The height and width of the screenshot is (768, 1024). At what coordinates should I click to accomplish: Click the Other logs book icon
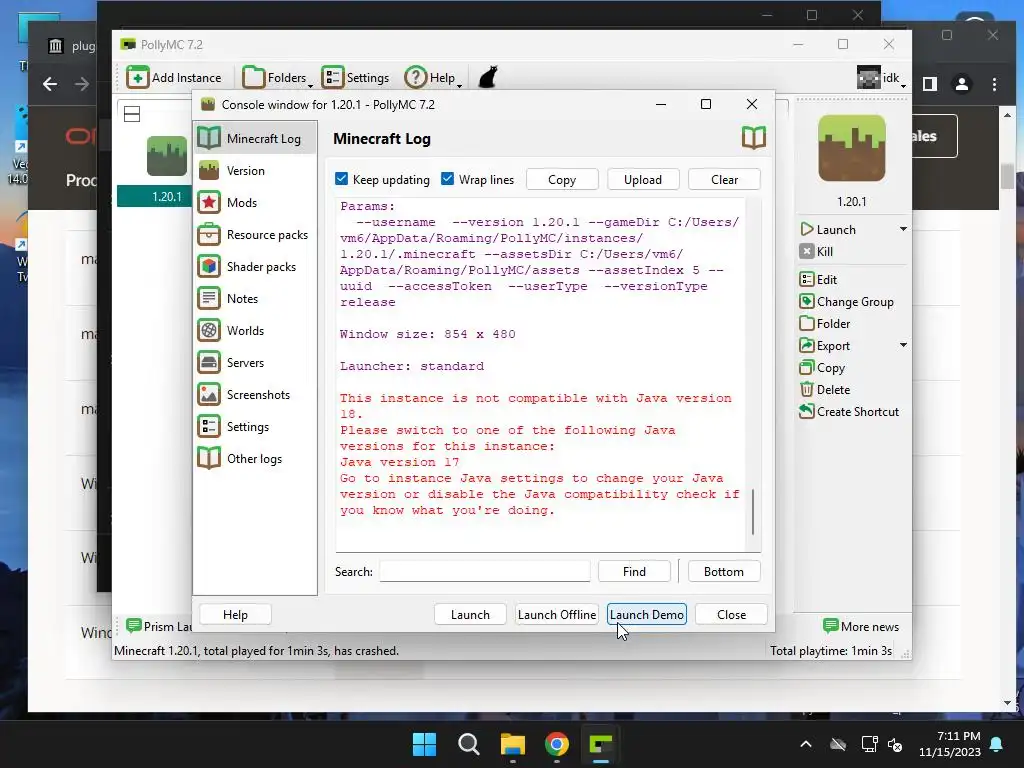[x=209, y=458]
